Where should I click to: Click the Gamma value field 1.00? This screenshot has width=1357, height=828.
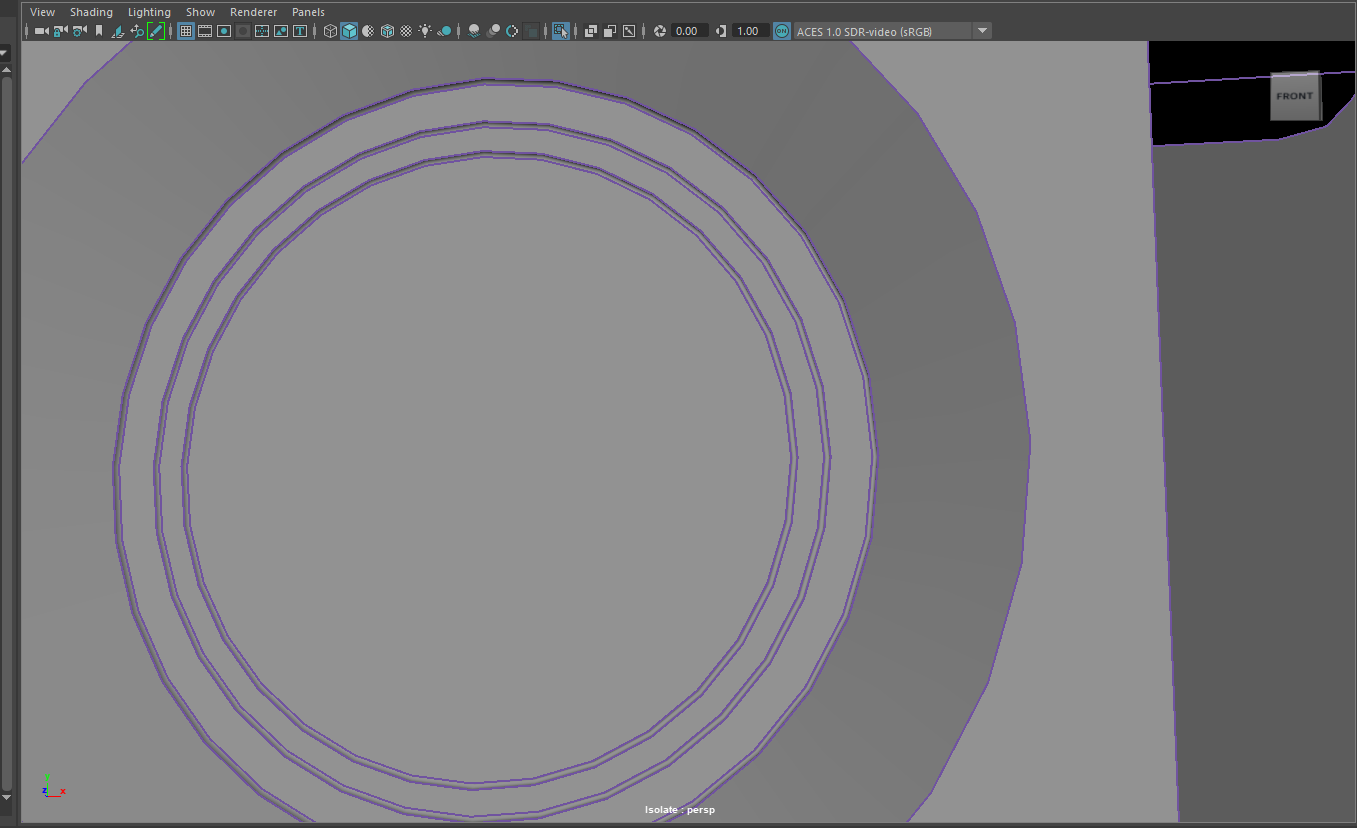[x=751, y=31]
